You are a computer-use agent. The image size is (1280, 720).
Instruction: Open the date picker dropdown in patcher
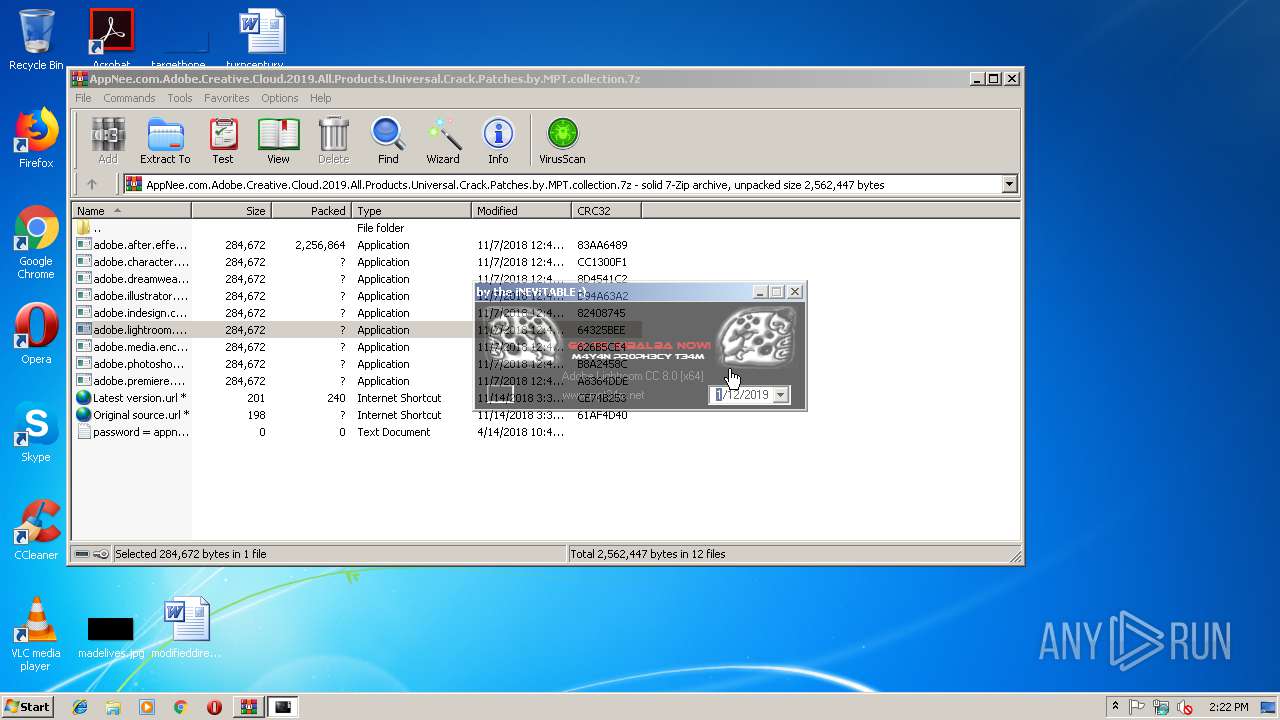781,395
